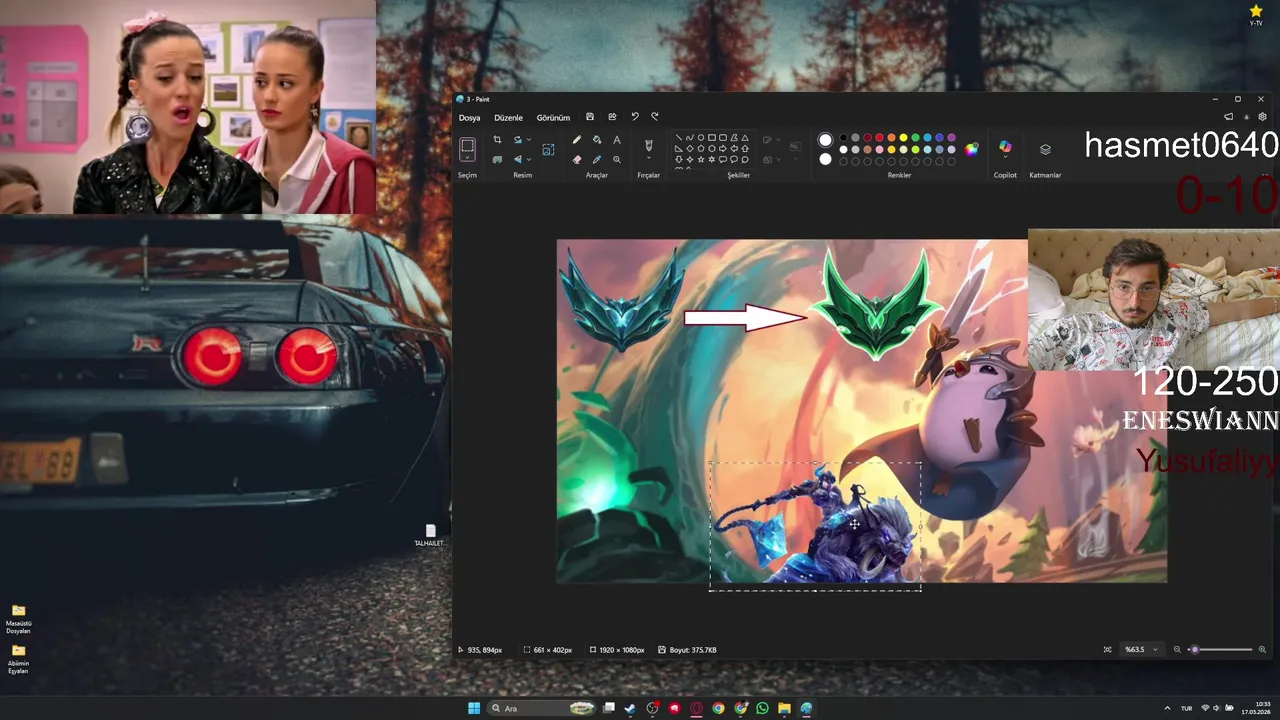Viewport: 1280px width, 720px height.
Task: Zoom out with the minus magnifier icon
Action: [1177, 649]
